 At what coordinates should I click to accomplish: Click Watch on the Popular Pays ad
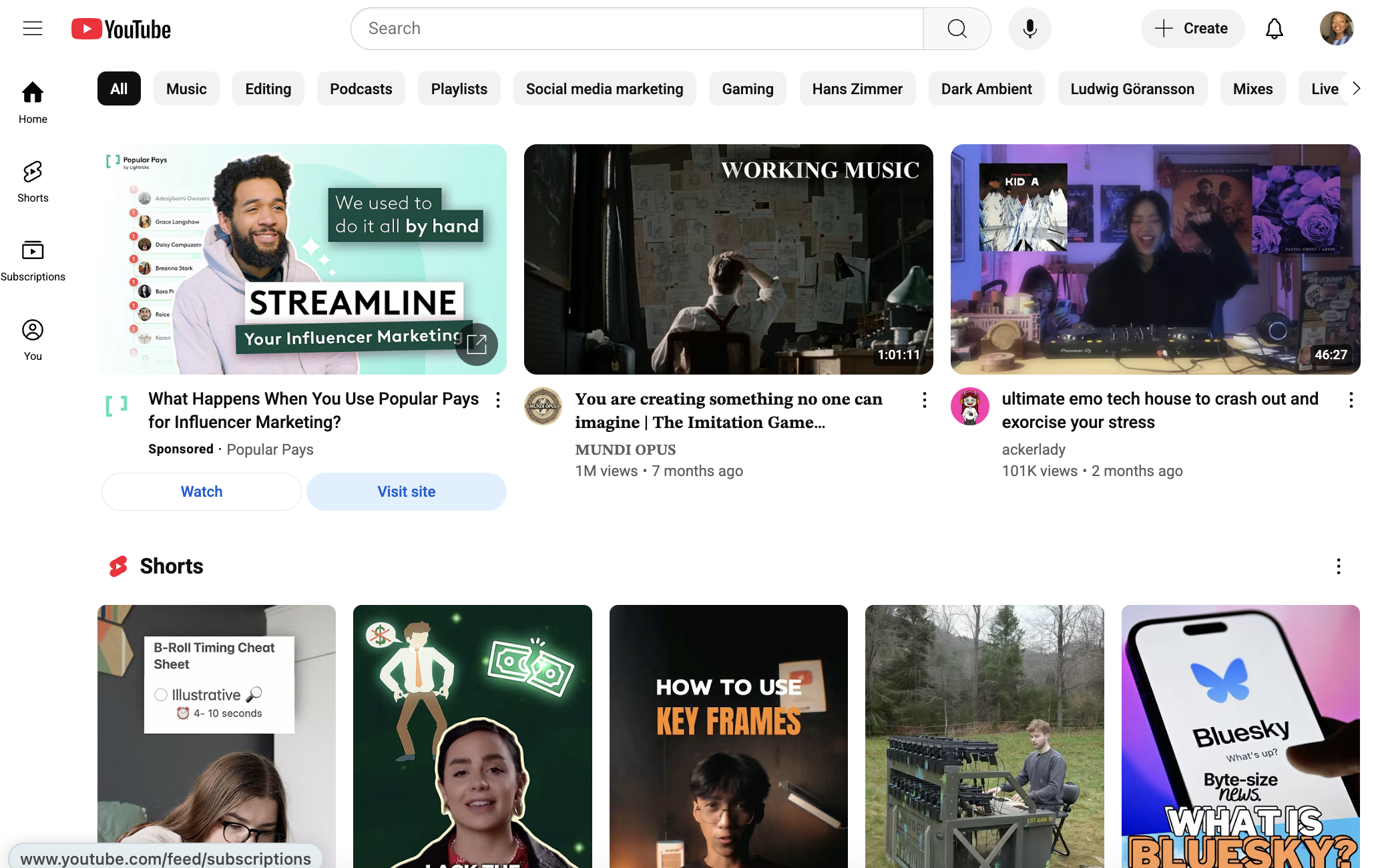tap(201, 491)
